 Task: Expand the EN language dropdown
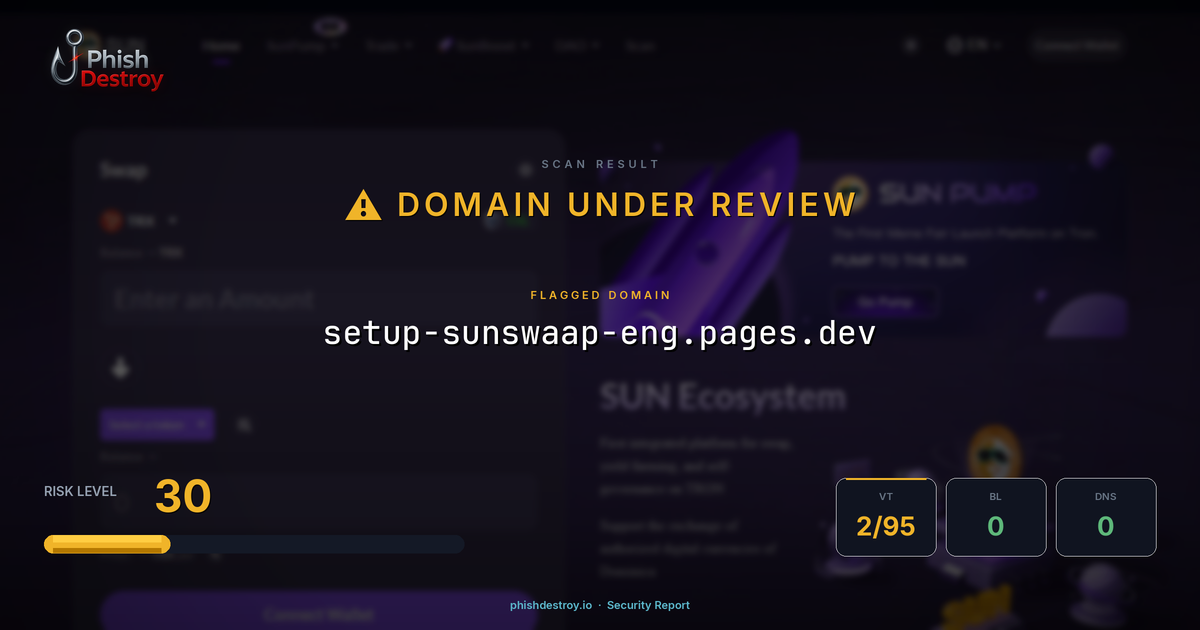(977, 44)
